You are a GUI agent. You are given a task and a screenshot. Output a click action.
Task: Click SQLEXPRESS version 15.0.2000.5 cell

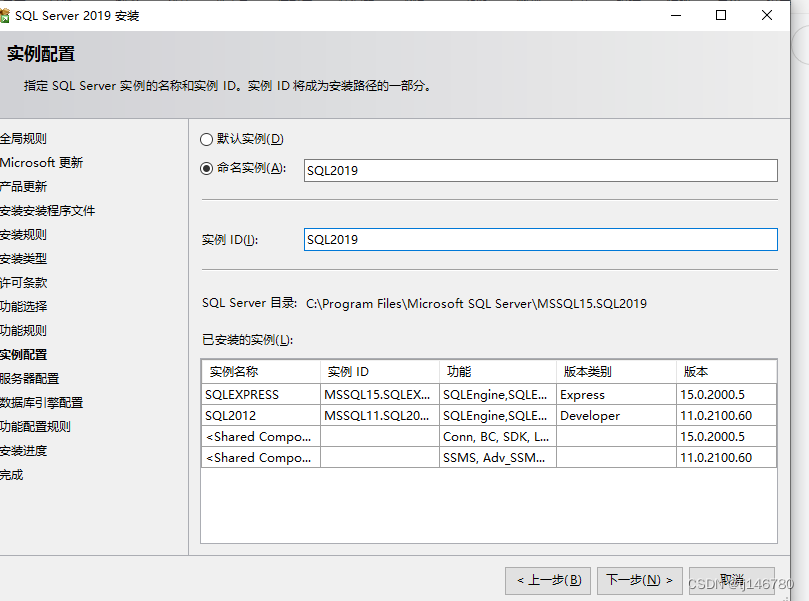pyautogui.click(x=726, y=395)
